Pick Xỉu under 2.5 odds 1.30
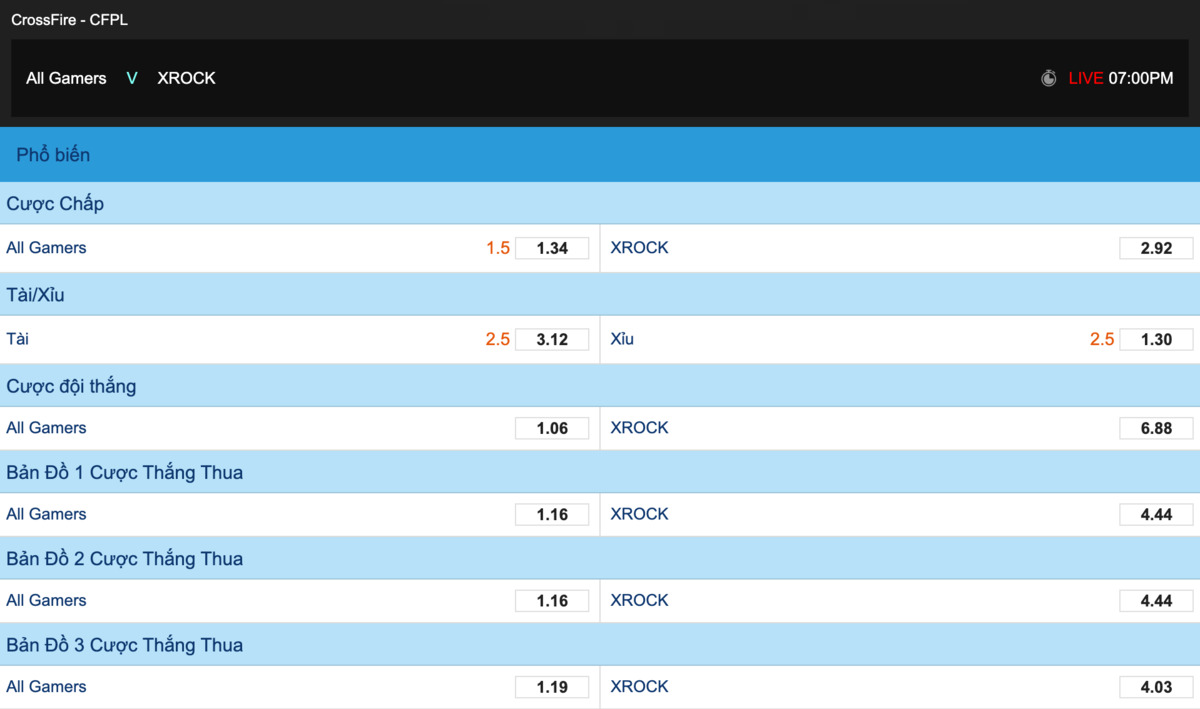Screen dimensions: 1200x709 pos(1156,339)
